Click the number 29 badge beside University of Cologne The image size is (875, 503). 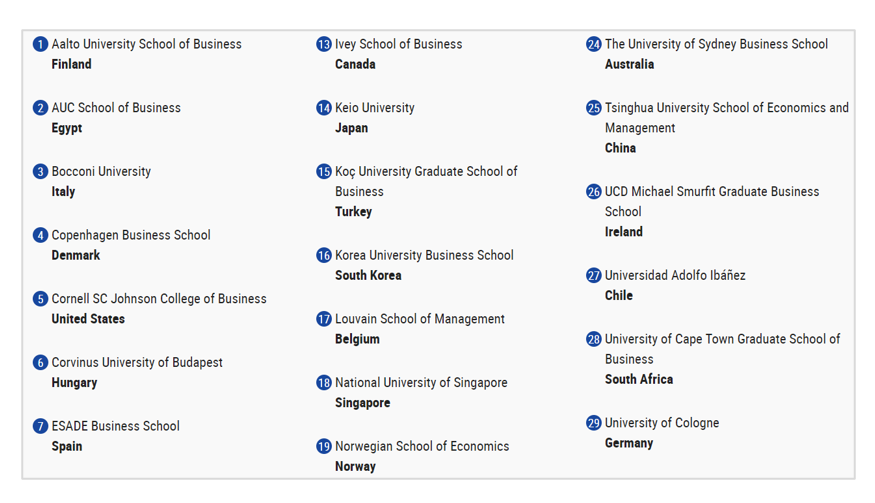click(594, 423)
